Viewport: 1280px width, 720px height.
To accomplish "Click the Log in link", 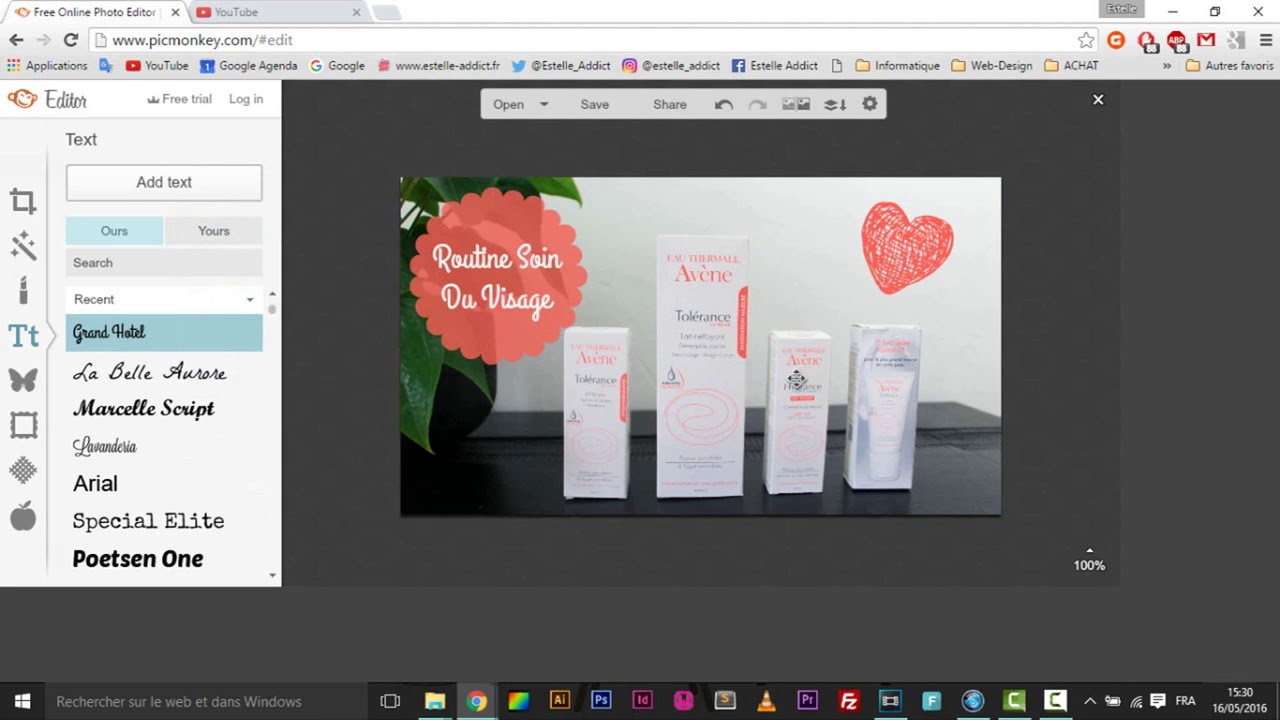I will click(x=246, y=99).
